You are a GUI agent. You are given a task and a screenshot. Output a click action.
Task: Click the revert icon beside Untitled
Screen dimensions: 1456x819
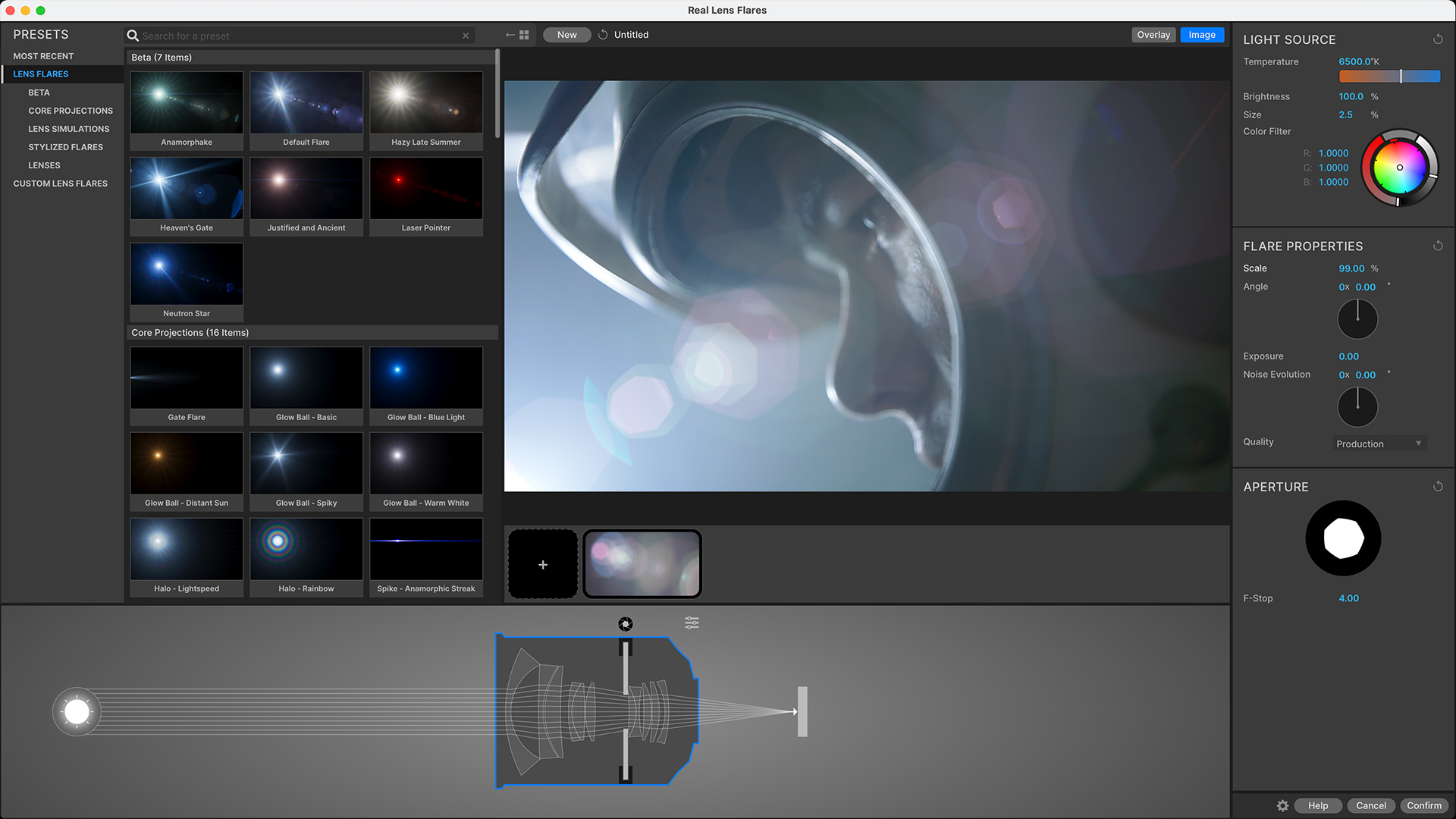click(x=603, y=35)
